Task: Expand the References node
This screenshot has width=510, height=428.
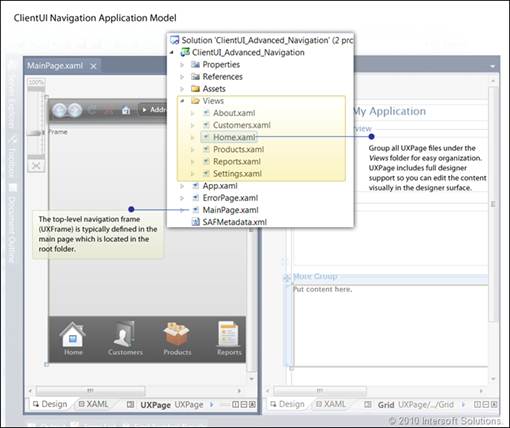Action: [x=182, y=77]
